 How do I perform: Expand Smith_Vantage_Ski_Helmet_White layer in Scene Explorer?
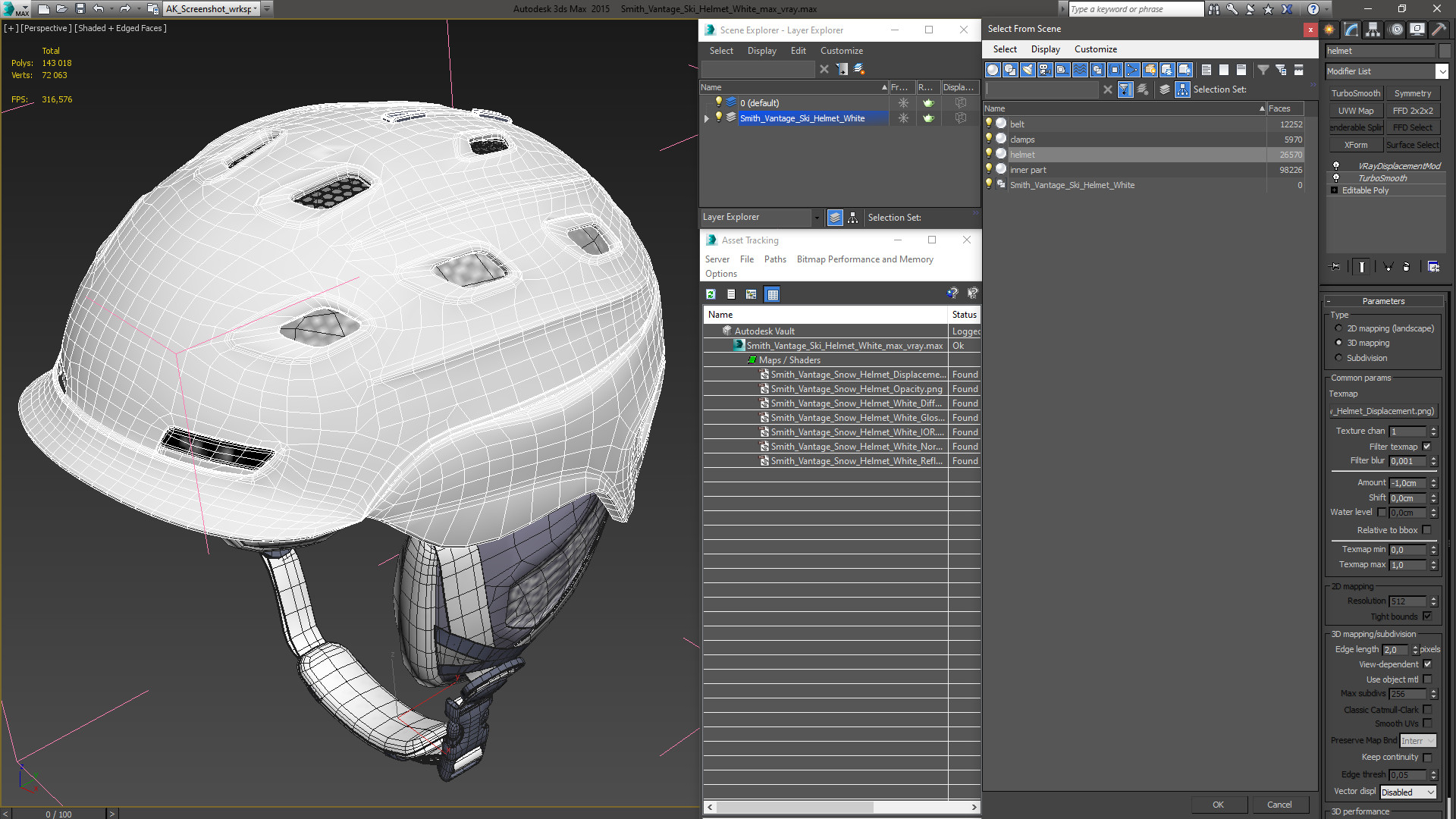[707, 118]
